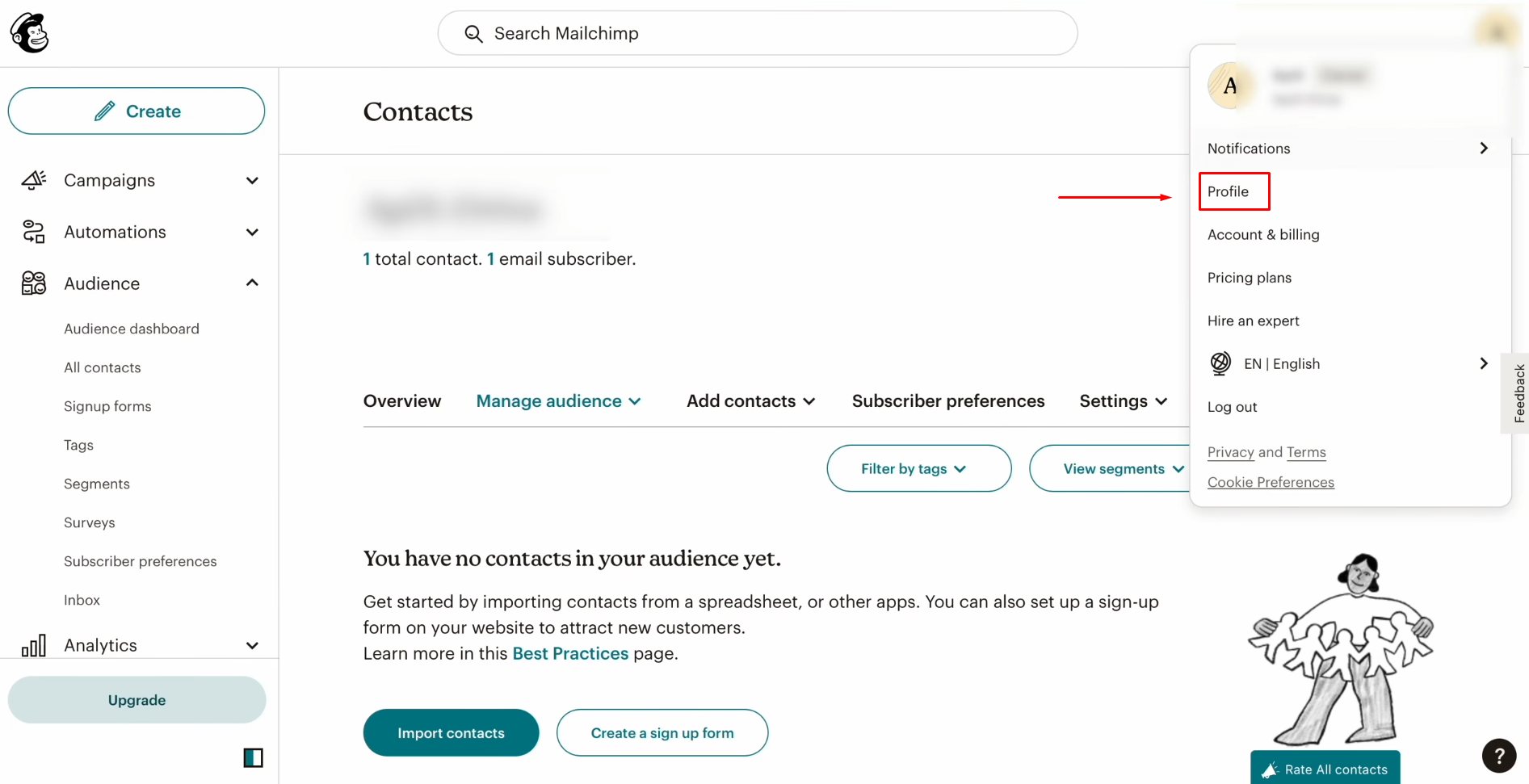Click the Campaigns megaphone icon
Screen dimensions: 1529x784
(x=34, y=180)
